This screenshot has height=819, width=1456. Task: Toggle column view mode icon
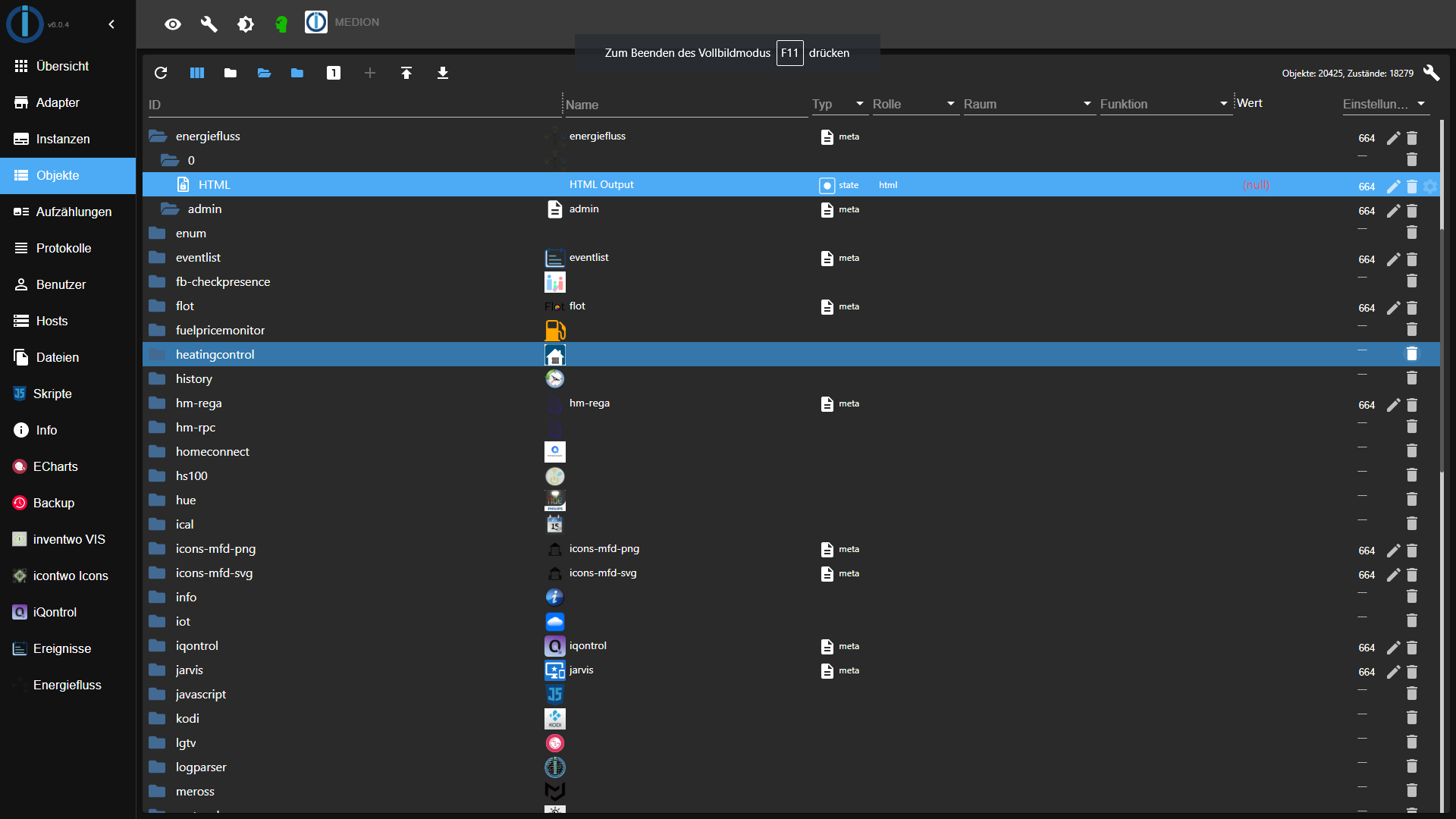point(197,73)
